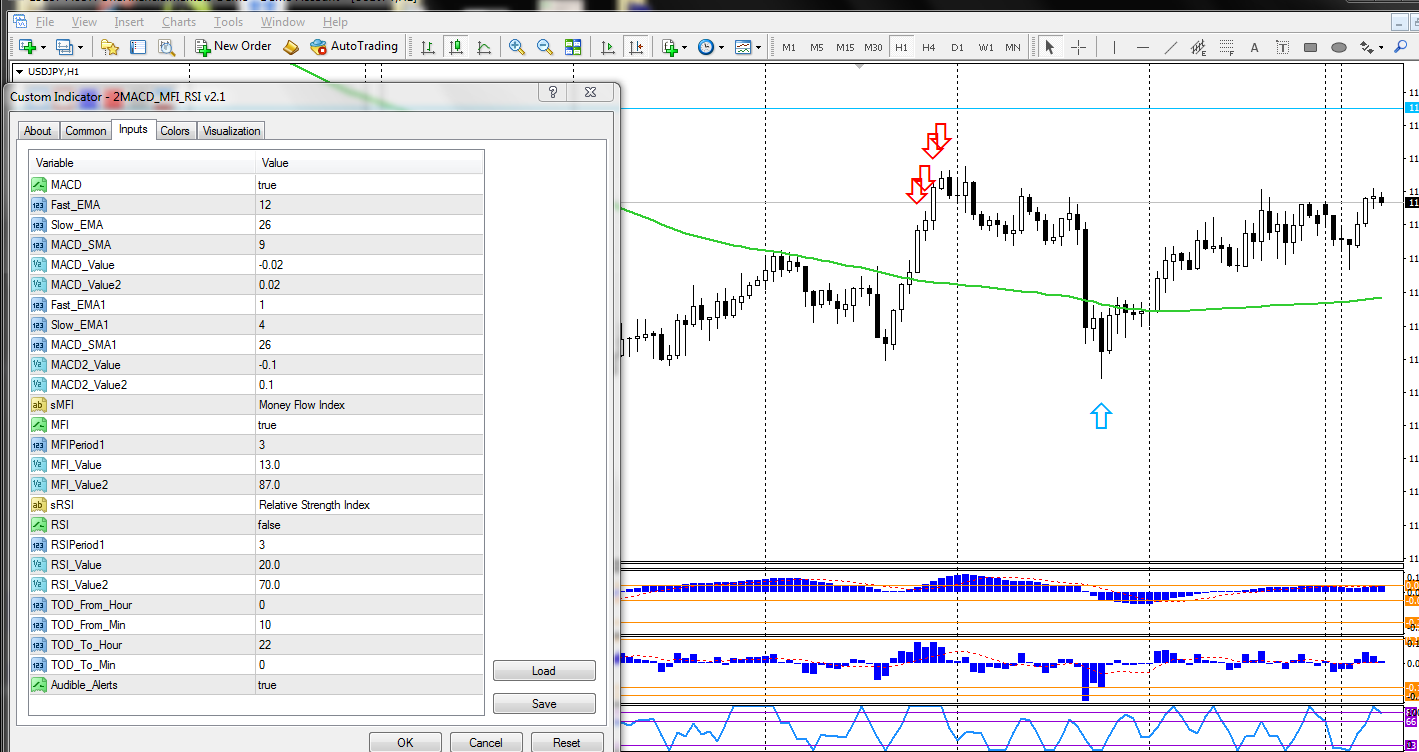This screenshot has height=752, width=1419.
Task: Click the Load button in dialog
Action: click(x=544, y=671)
